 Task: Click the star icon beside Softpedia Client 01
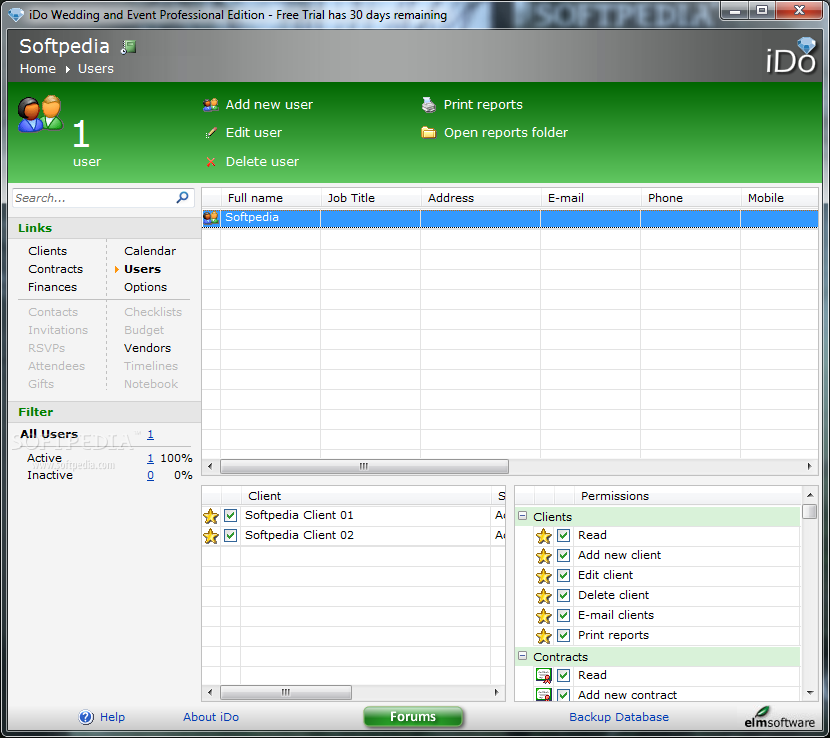pyautogui.click(x=211, y=516)
